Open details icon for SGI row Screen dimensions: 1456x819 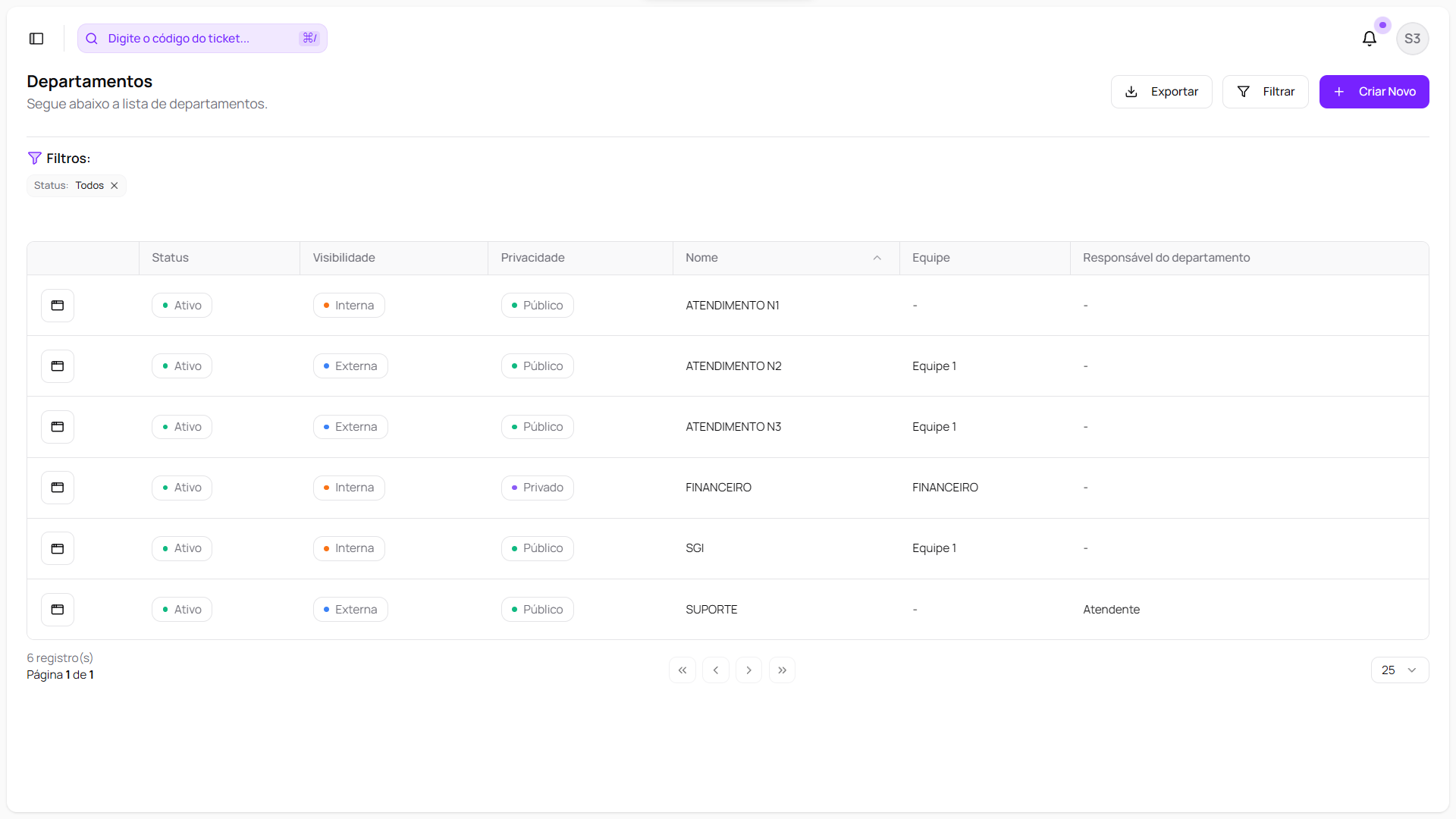[x=58, y=548]
